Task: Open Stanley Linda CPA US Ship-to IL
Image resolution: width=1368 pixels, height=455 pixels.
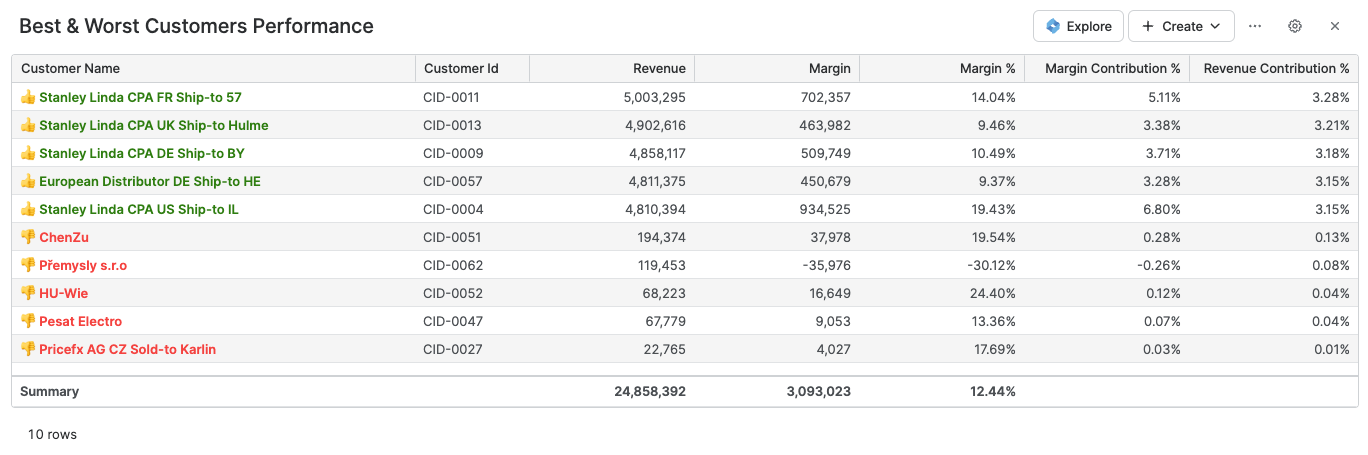Action: click(x=139, y=209)
